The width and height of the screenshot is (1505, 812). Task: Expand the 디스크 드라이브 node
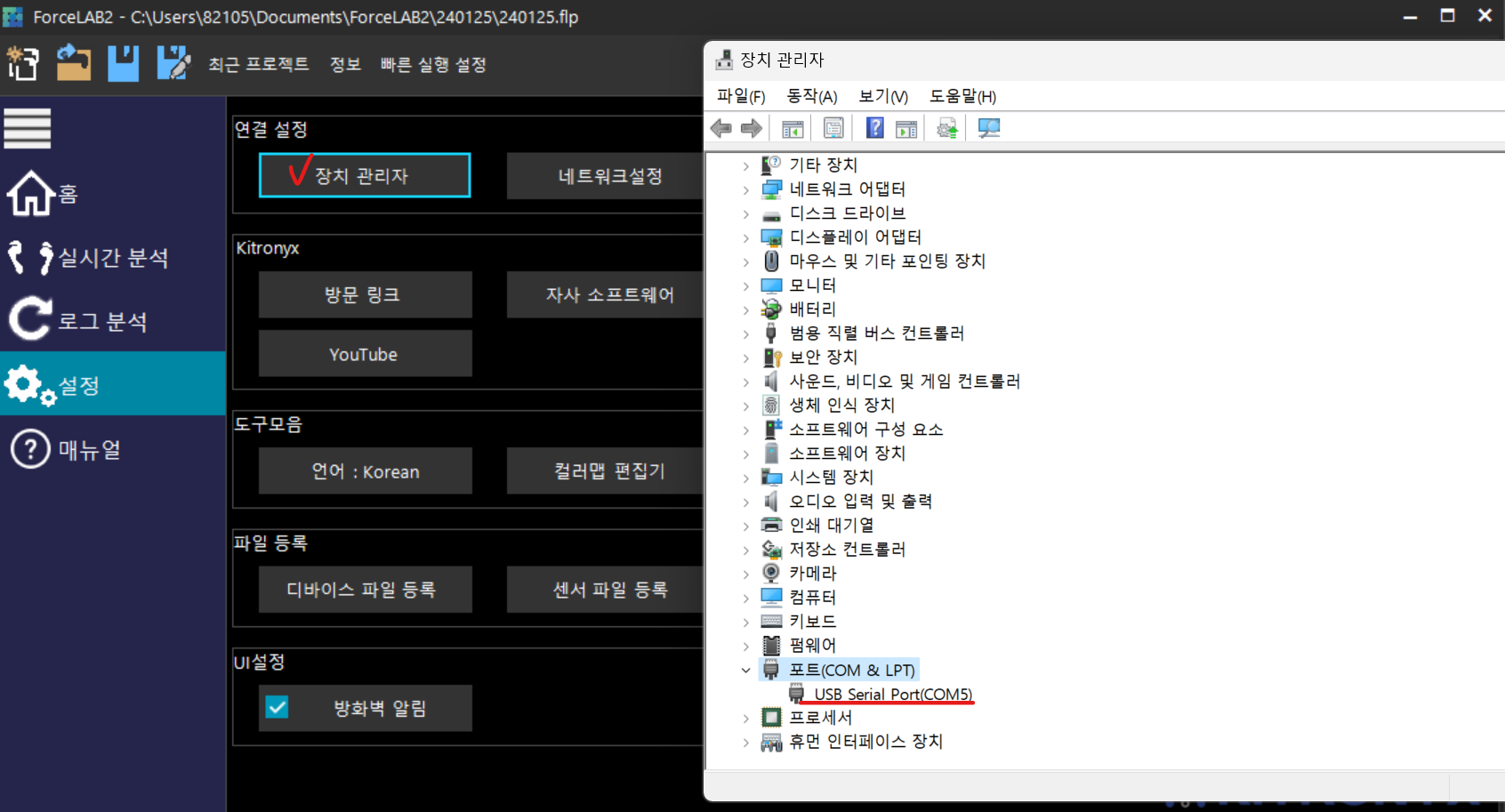click(x=746, y=213)
